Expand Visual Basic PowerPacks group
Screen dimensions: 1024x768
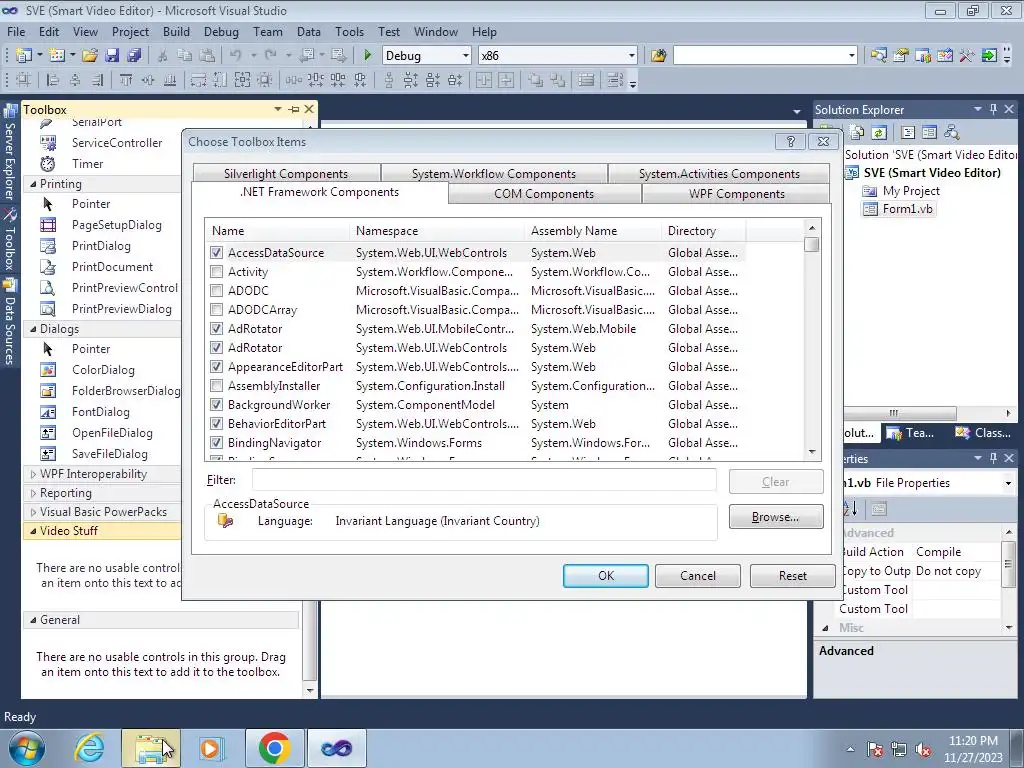[33, 512]
